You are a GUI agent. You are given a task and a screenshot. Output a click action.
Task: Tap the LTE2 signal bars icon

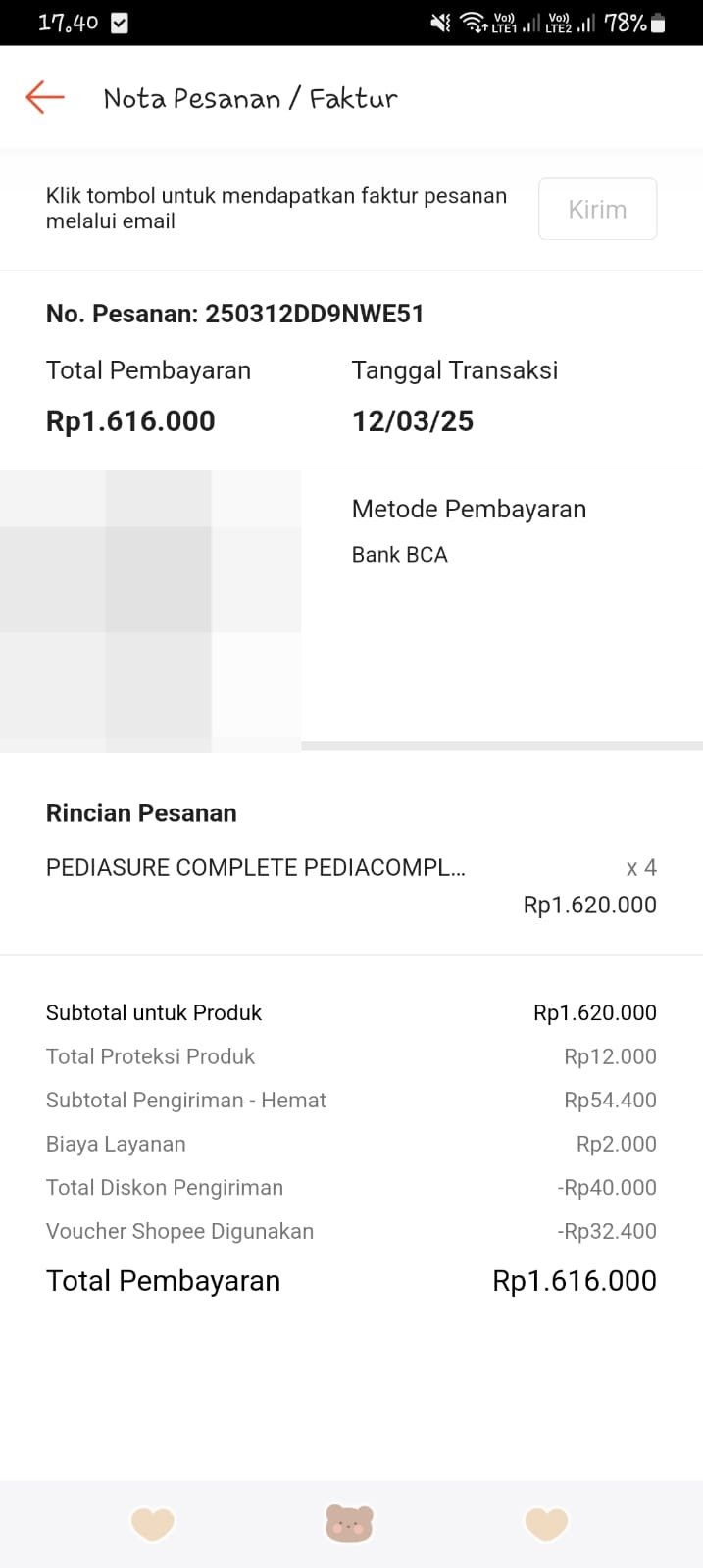click(585, 23)
